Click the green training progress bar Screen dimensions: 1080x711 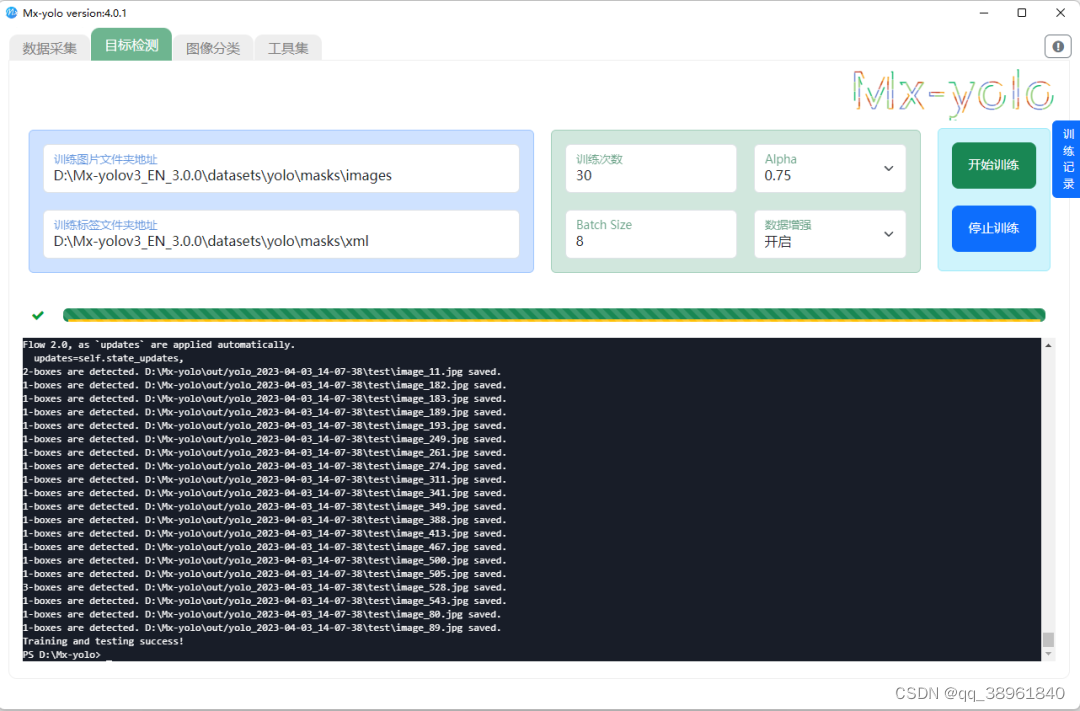pyautogui.click(x=550, y=314)
